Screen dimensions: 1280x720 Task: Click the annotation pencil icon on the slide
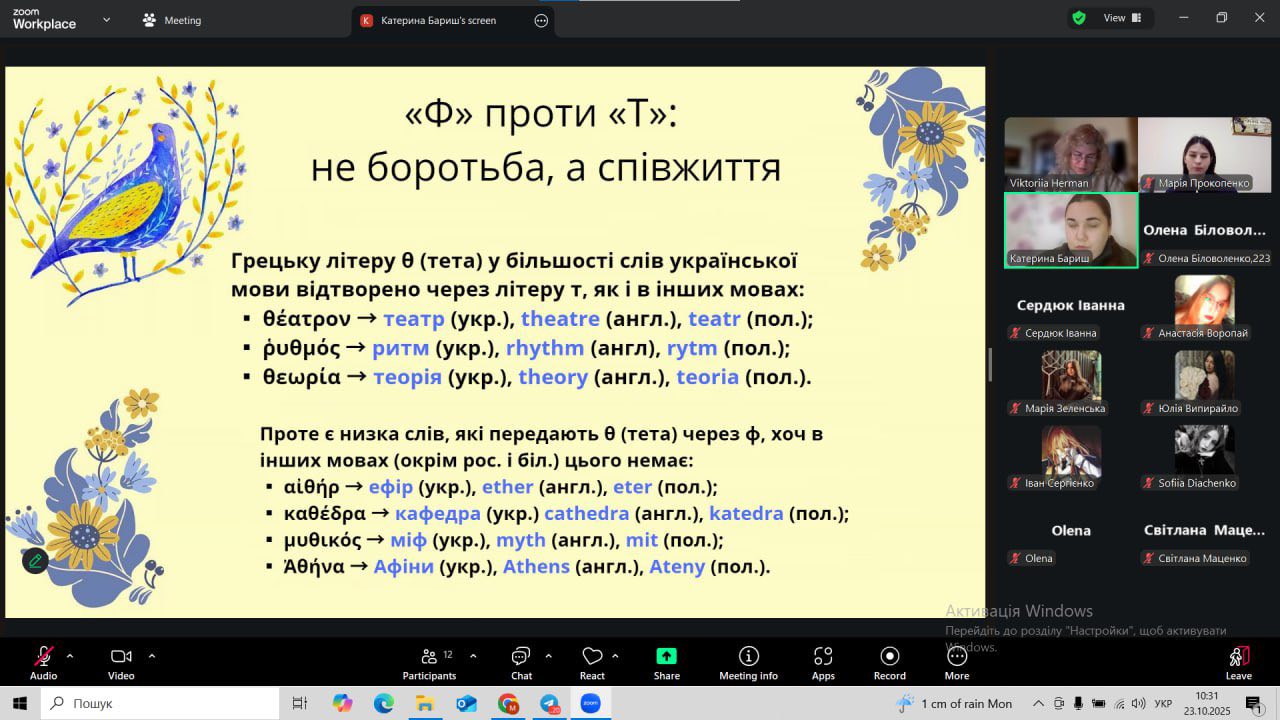pos(35,561)
